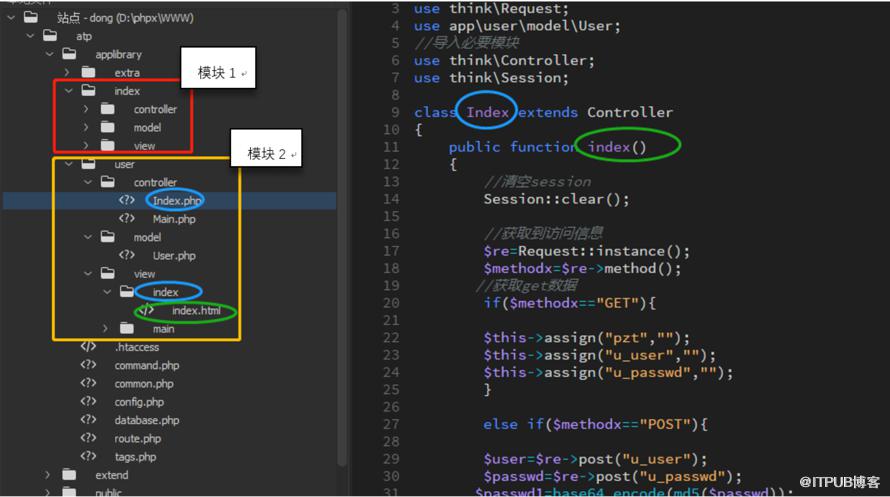The height and width of the screenshot is (497, 890).
Task: Select the extend folder label
Action: (111, 475)
